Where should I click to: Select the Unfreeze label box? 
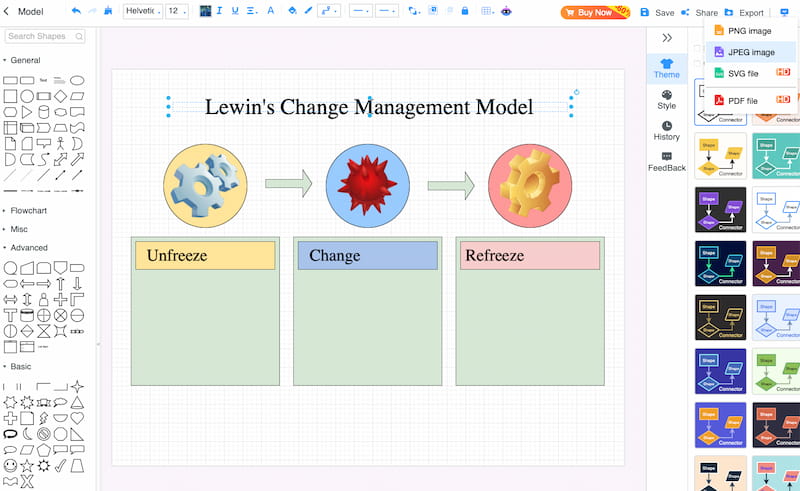click(205, 255)
